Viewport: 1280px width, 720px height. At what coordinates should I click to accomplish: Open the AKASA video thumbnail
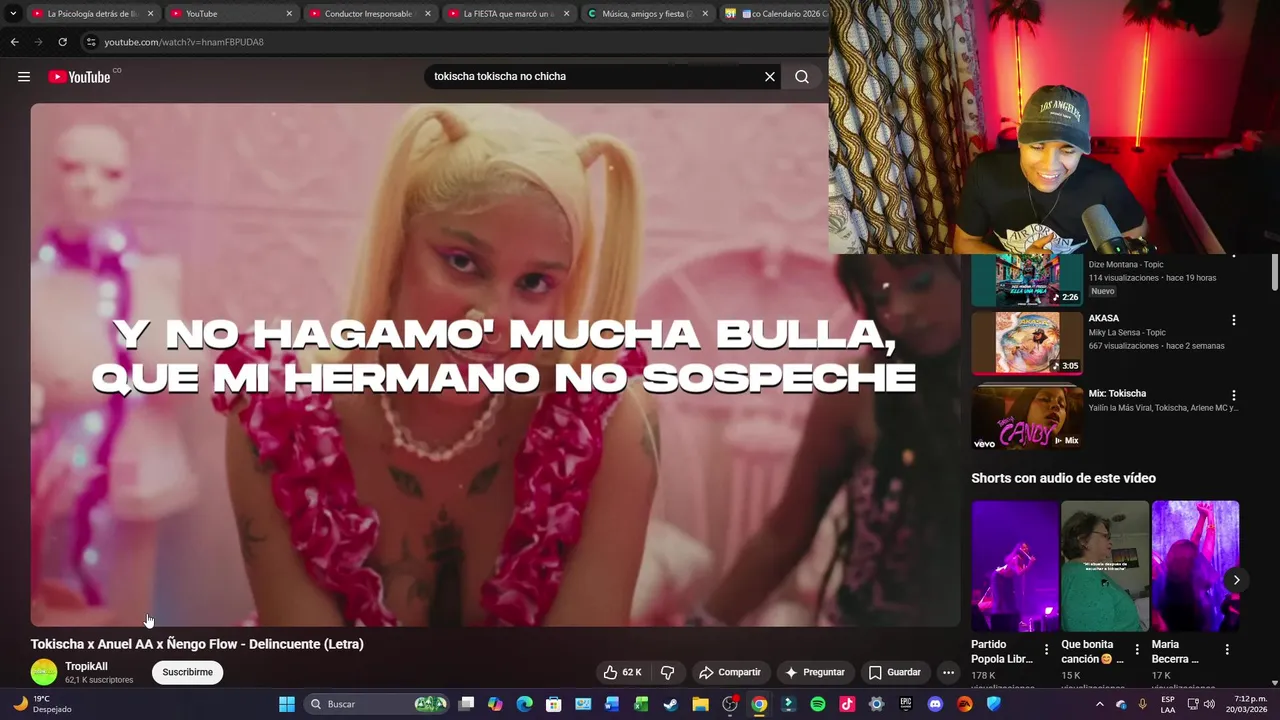click(1027, 343)
